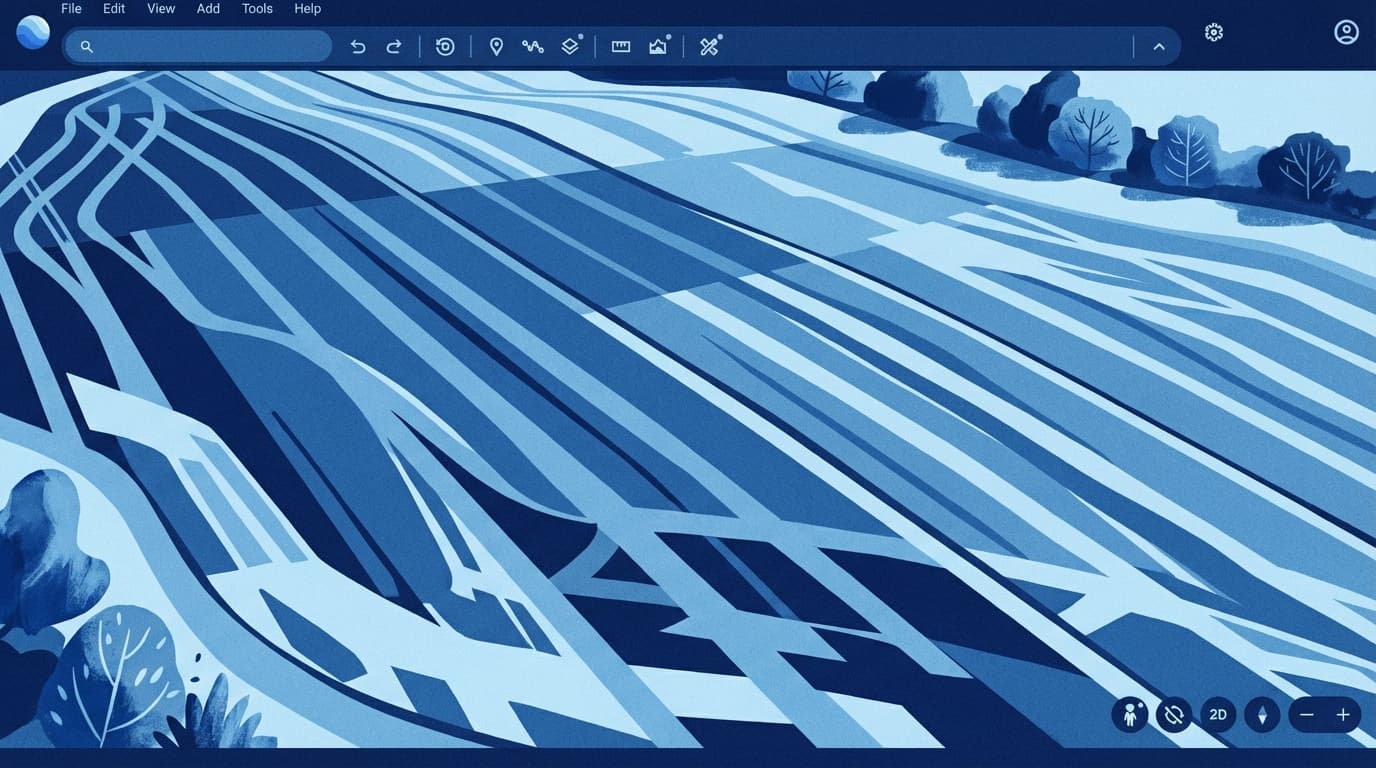The image size is (1376, 768).
Task: Click the Google Earth logo
Action: click(33, 32)
